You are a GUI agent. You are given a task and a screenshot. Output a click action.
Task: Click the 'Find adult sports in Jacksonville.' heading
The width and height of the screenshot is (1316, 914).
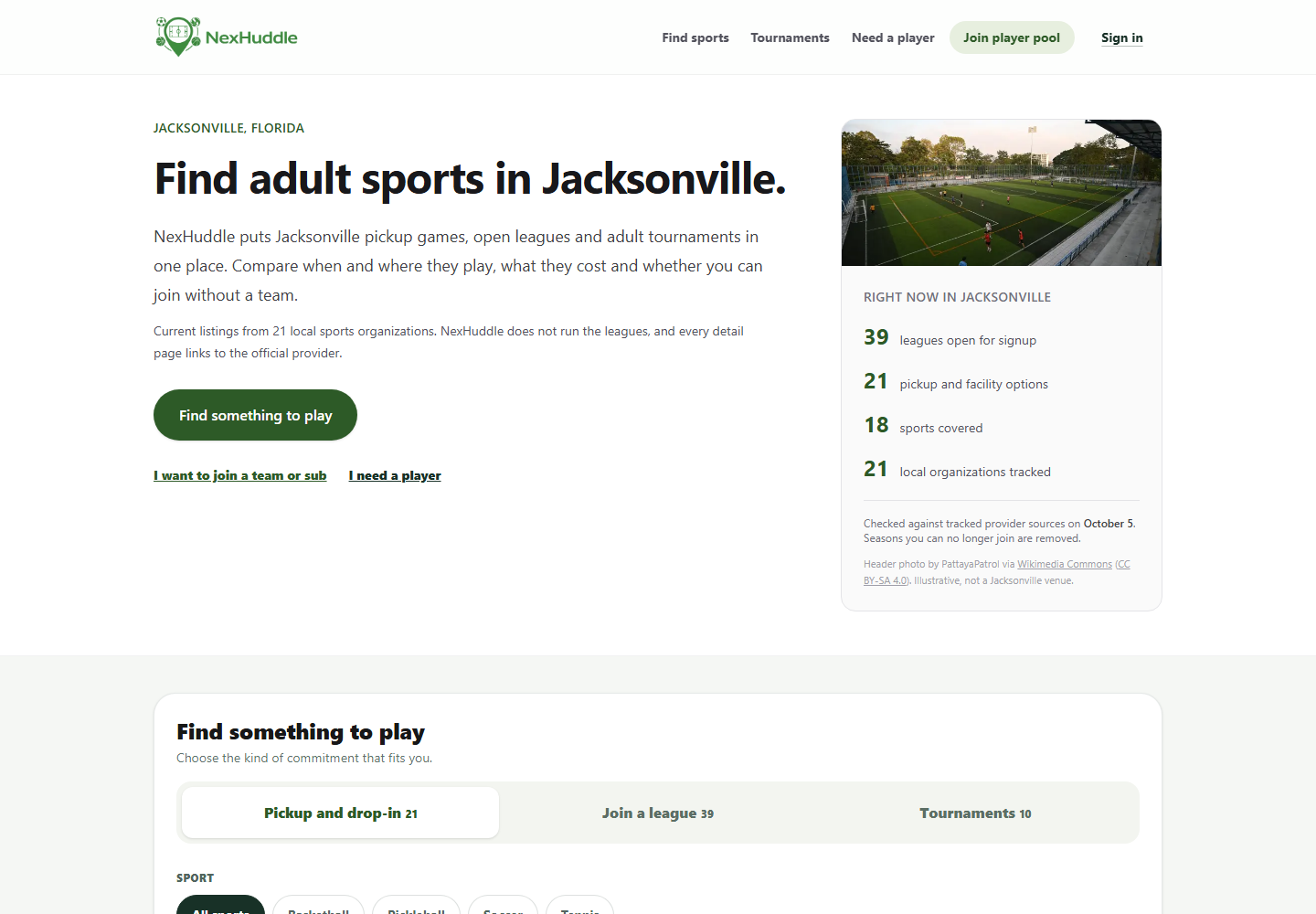(x=470, y=178)
